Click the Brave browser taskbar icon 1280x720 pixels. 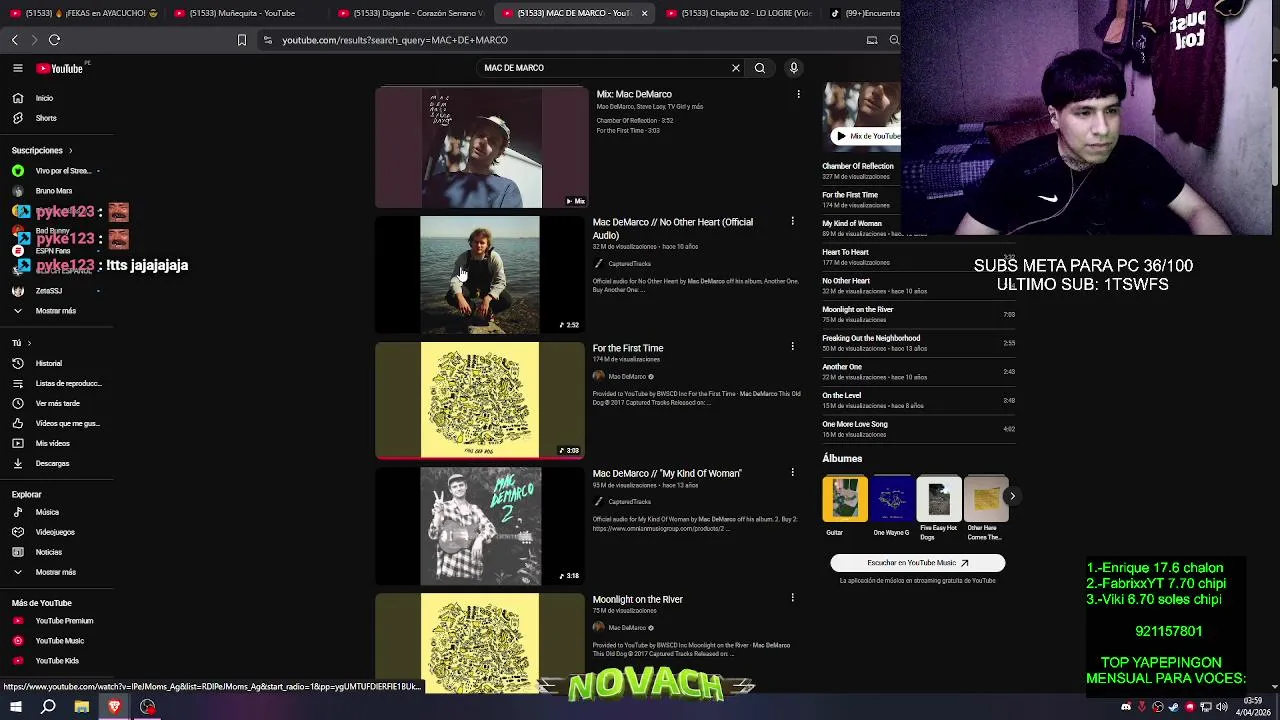coord(115,707)
